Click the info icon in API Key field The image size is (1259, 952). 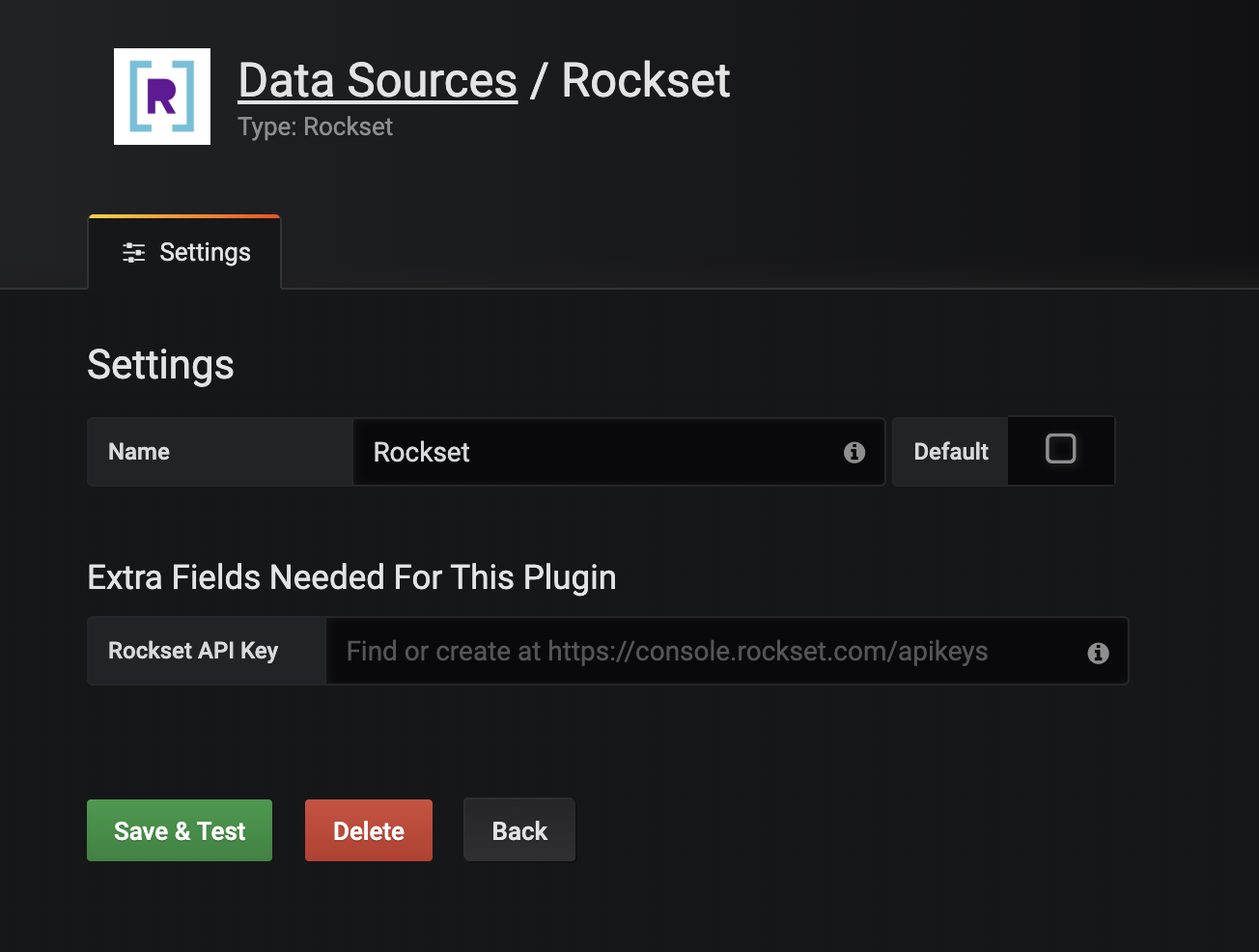coord(1098,653)
